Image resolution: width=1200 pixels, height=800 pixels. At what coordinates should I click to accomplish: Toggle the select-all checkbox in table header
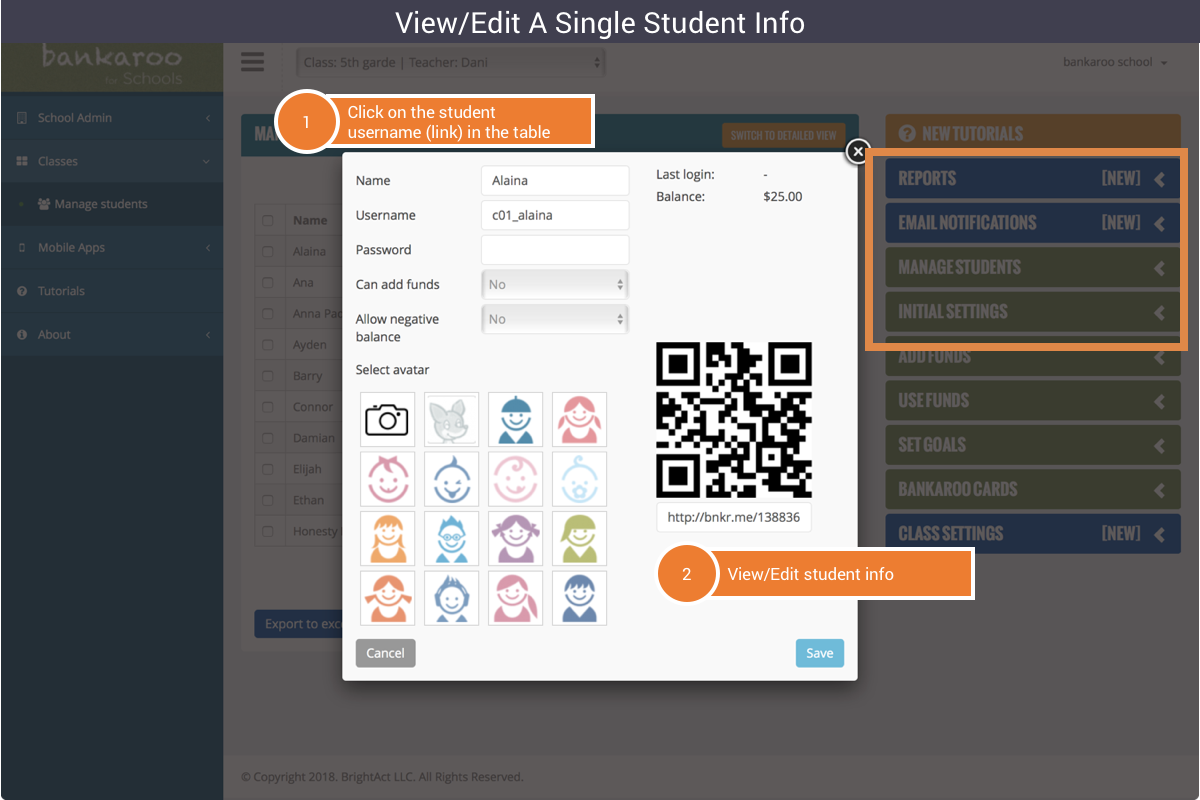coord(267,220)
